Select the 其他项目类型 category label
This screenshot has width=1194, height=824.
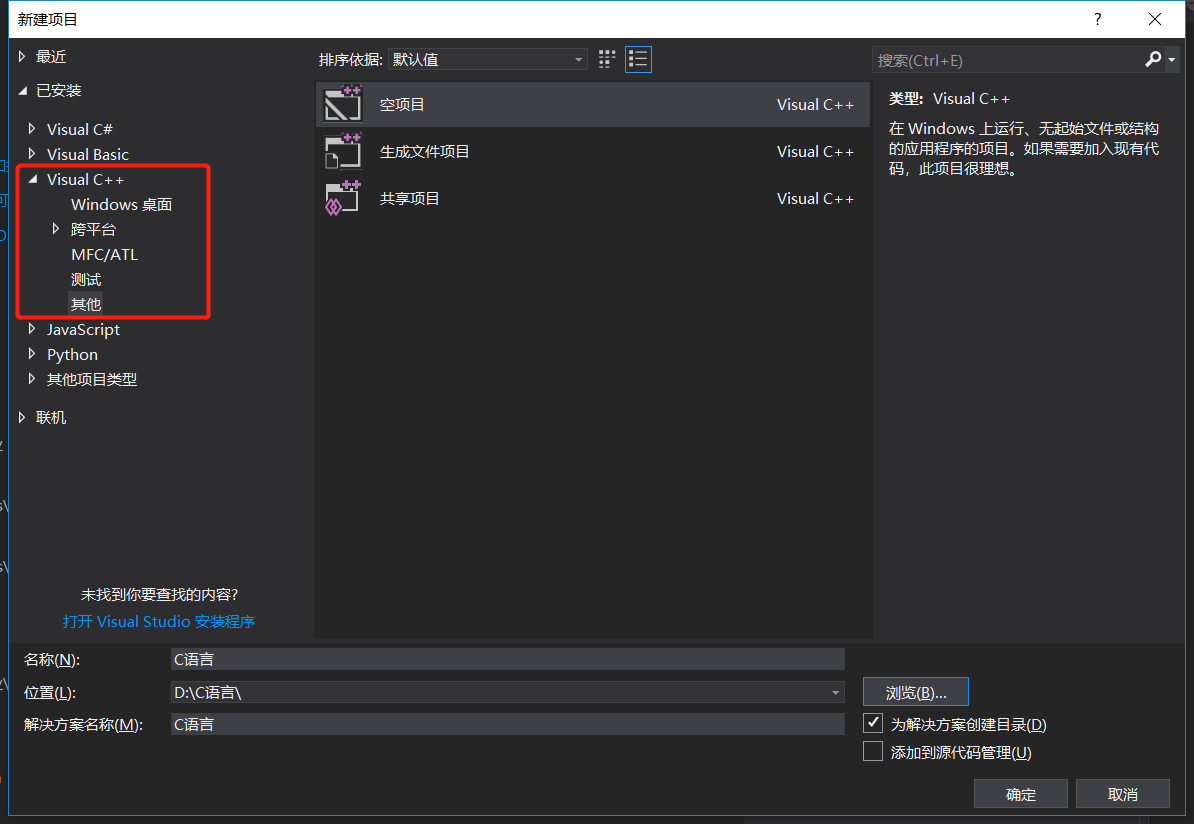coord(92,379)
